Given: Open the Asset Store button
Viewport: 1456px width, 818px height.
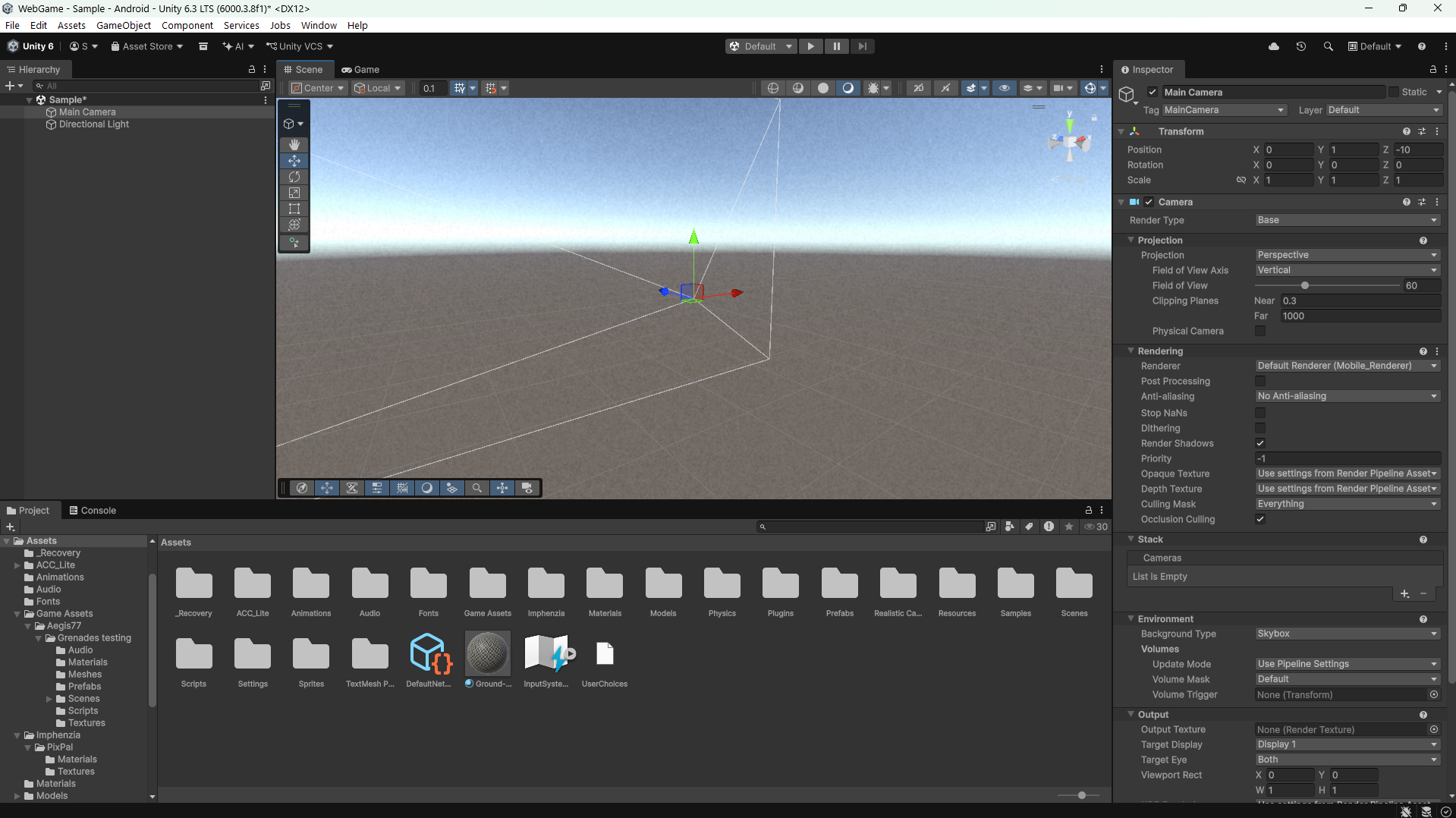Looking at the screenshot, I should [147, 46].
